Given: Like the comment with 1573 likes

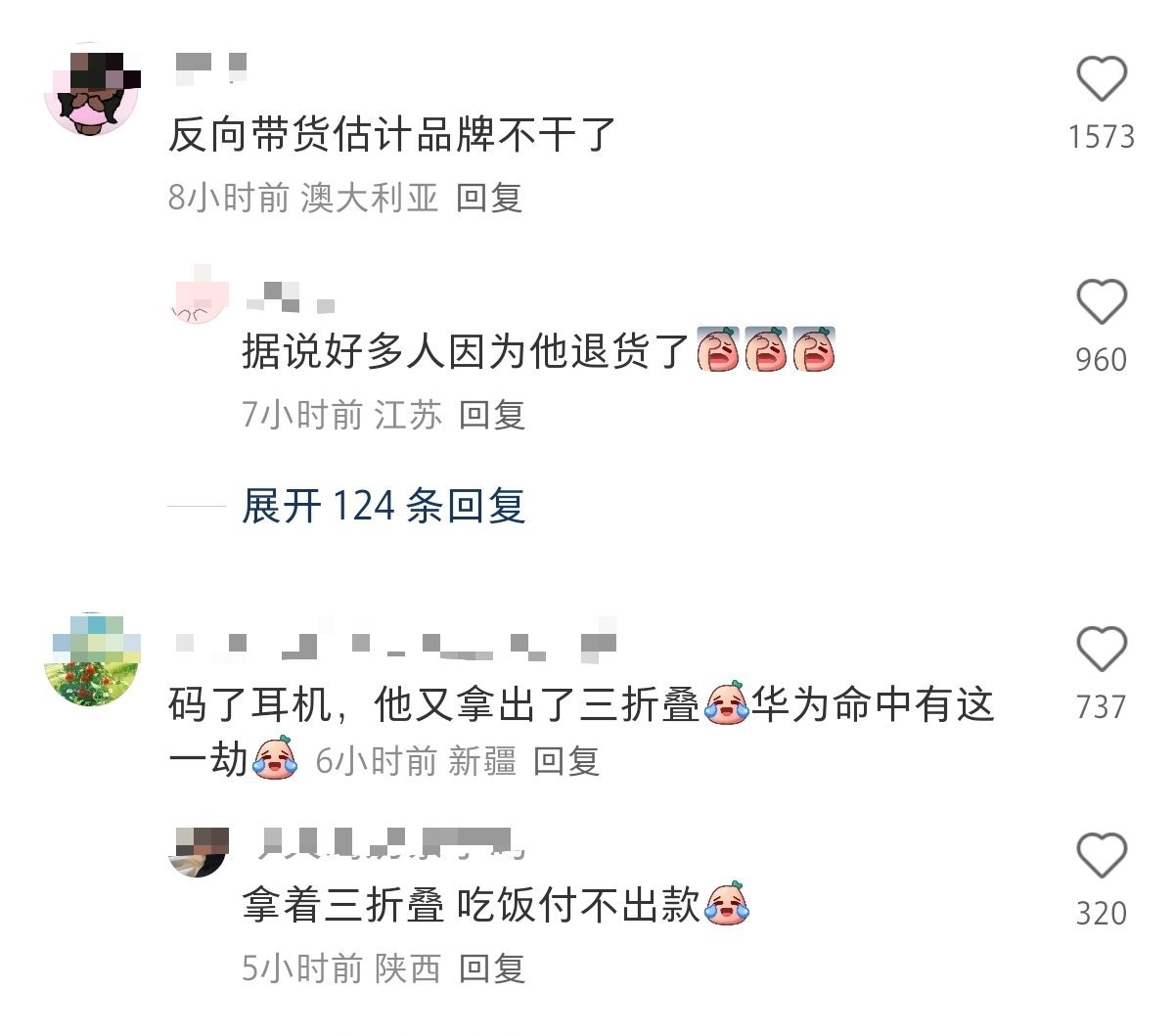Looking at the screenshot, I should [1102, 79].
